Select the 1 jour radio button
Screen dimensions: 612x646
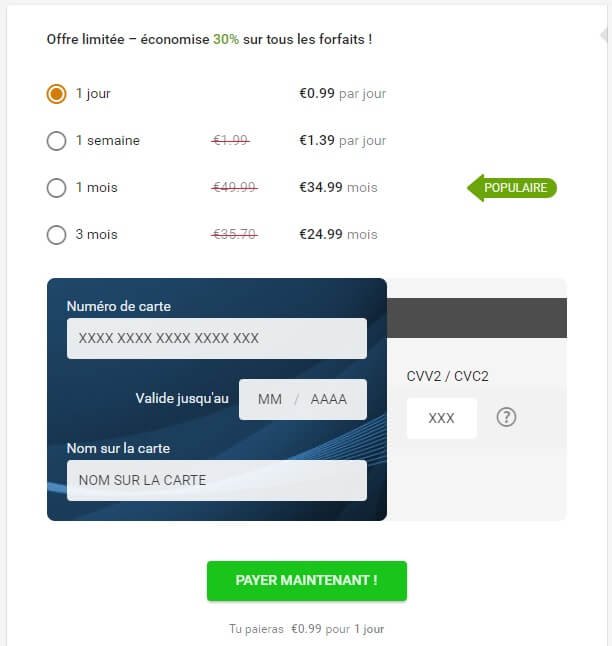pos(56,94)
